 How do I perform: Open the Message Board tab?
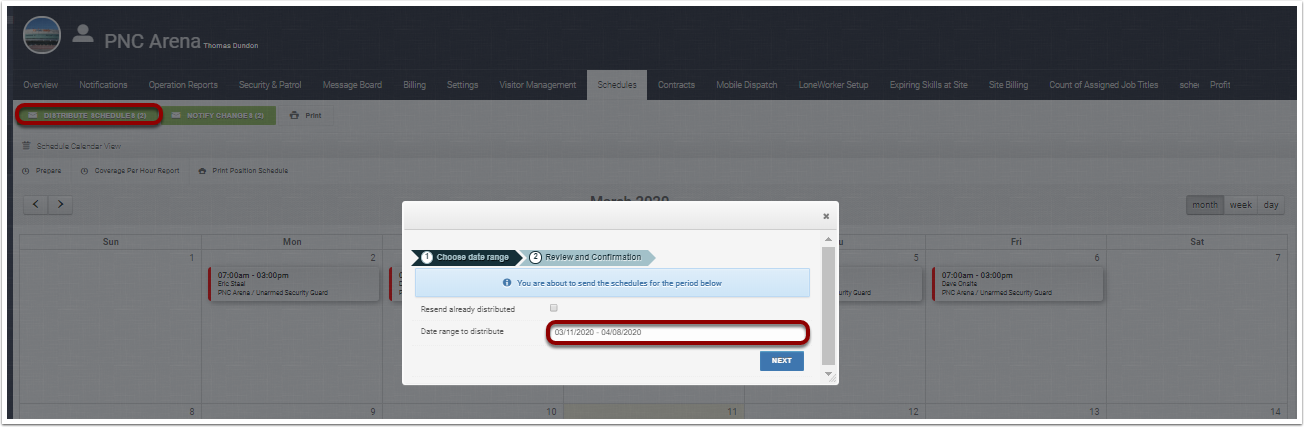click(x=352, y=85)
